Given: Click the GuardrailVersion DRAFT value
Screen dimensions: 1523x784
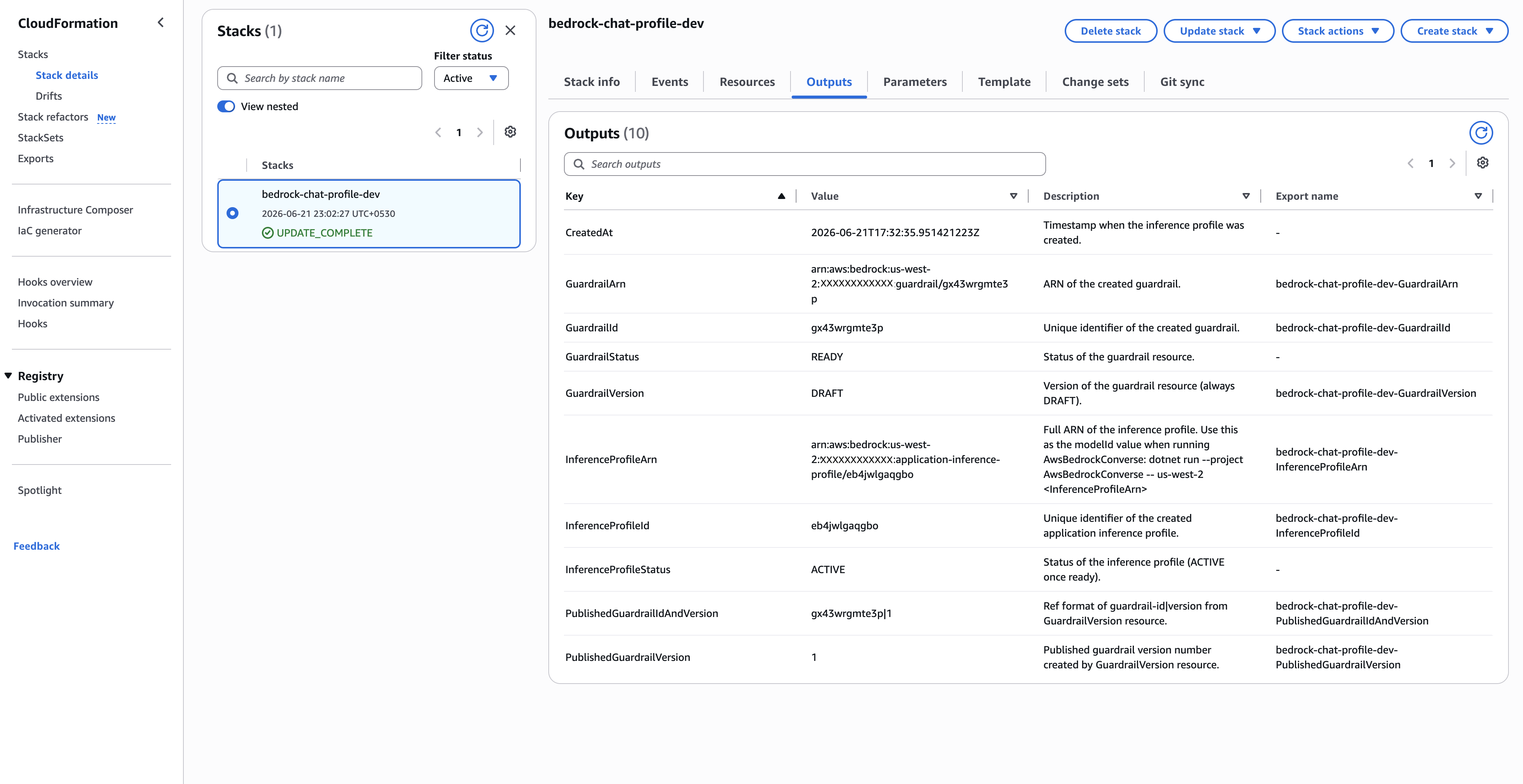Looking at the screenshot, I should pos(827,393).
